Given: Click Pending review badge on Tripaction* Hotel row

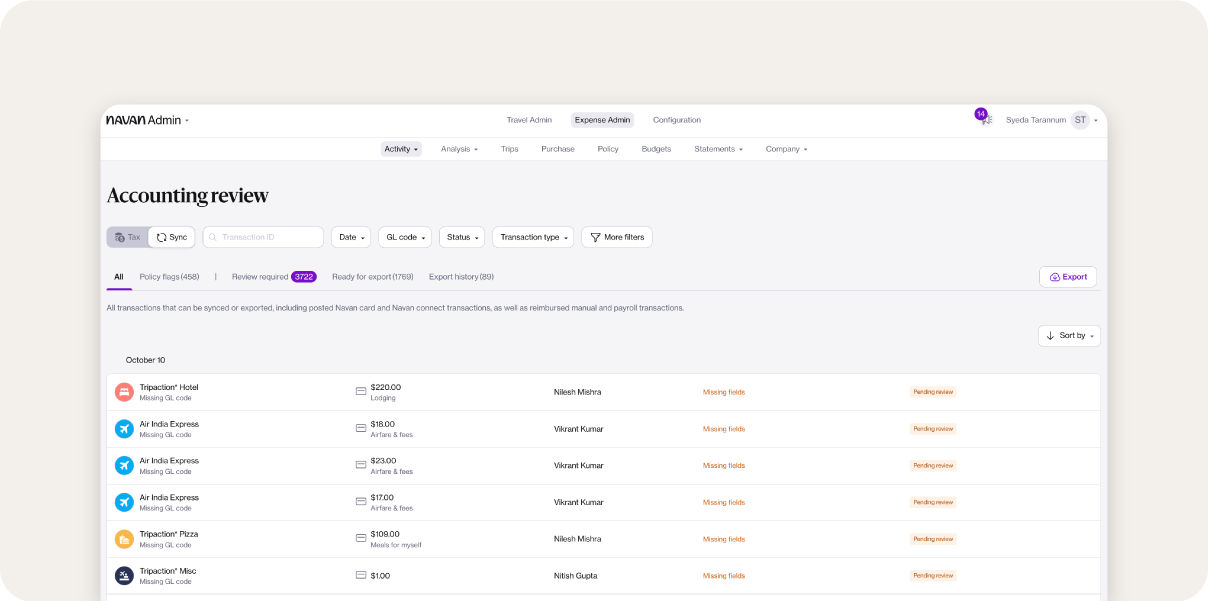Looking at the screenshot, I should pos(933,392).
